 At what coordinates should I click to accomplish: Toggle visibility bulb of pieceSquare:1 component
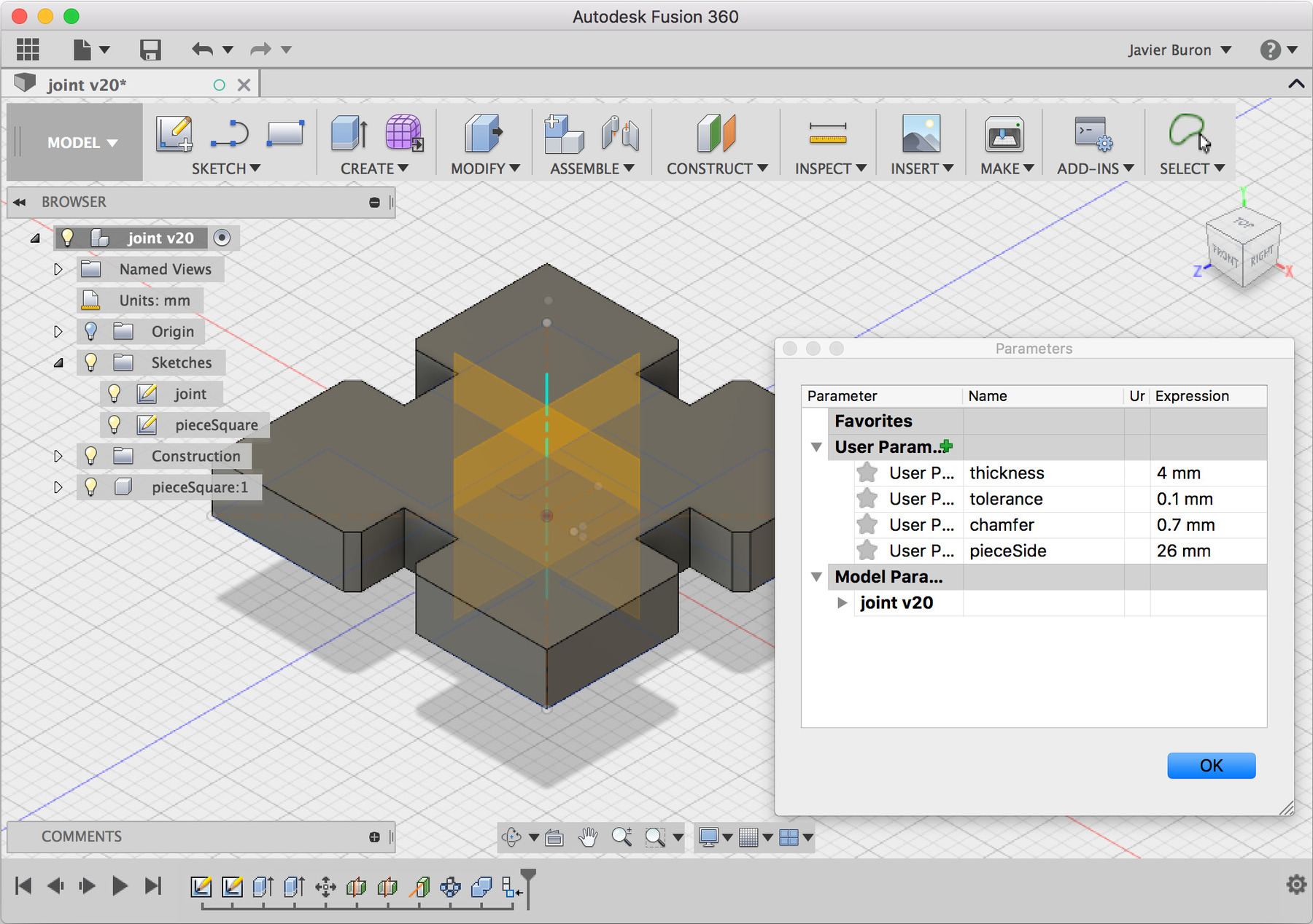90,486
